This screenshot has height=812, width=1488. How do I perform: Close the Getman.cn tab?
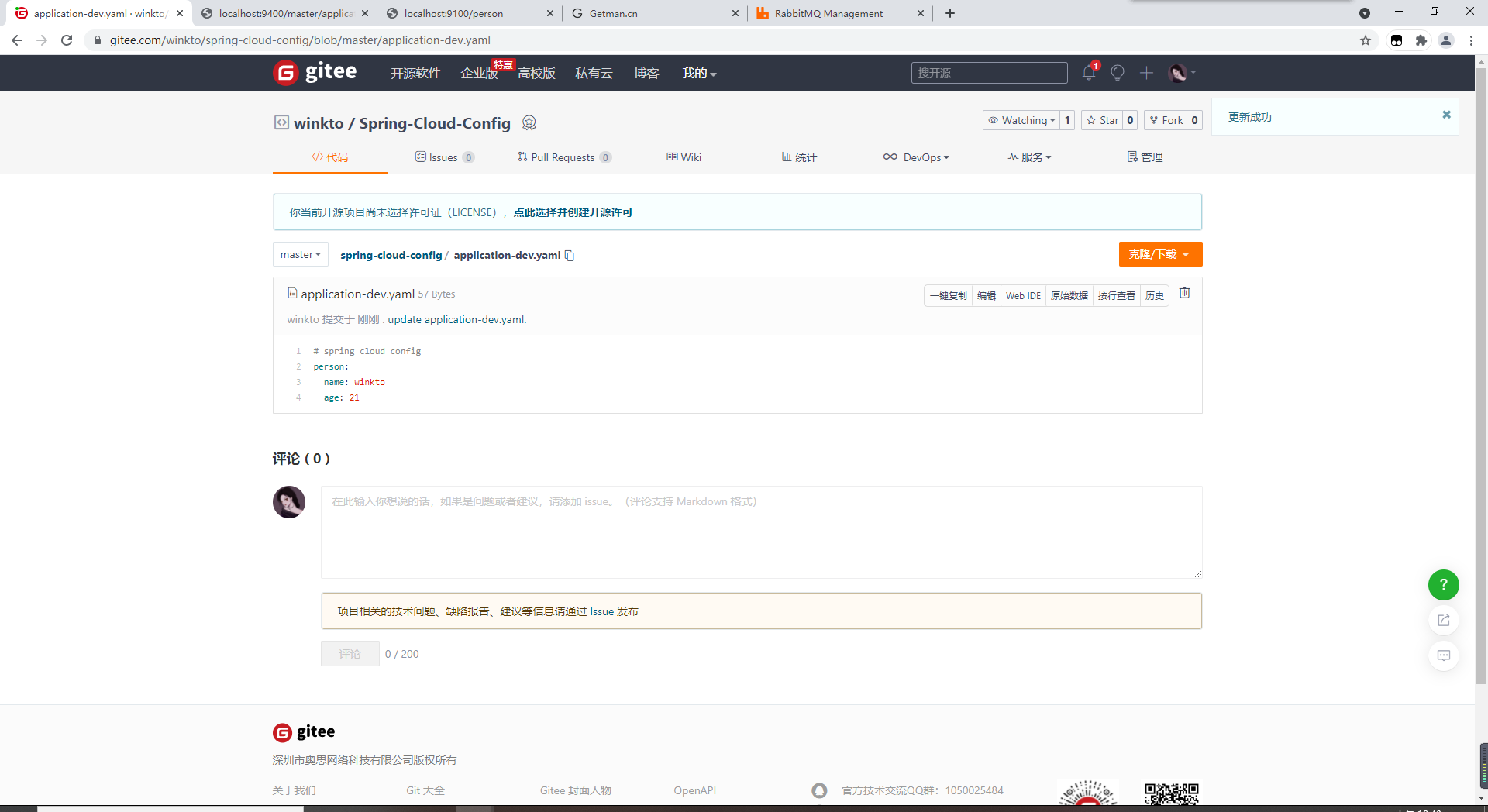click(x=735, y=13)
